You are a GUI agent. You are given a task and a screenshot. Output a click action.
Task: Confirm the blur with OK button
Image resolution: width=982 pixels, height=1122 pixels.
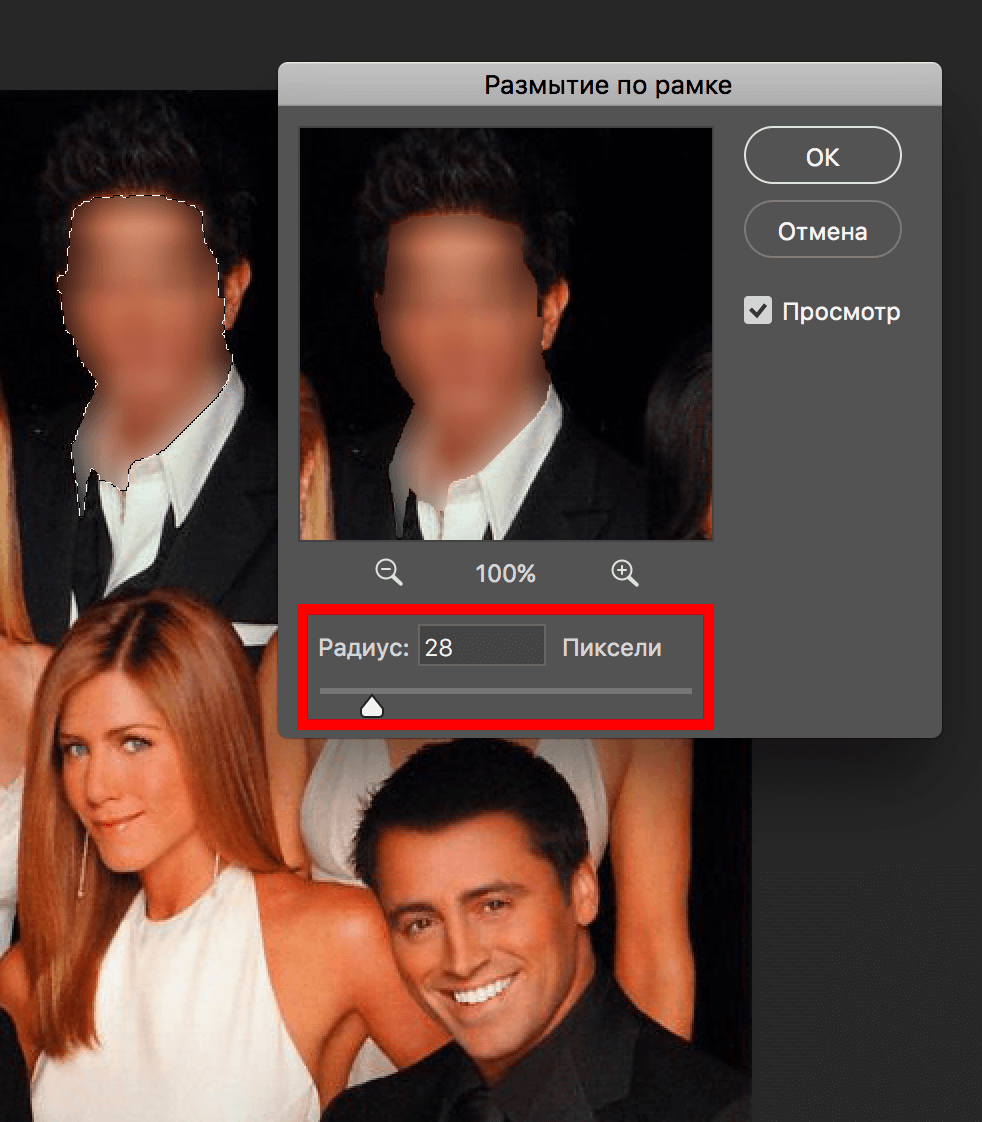coord(822,157)
